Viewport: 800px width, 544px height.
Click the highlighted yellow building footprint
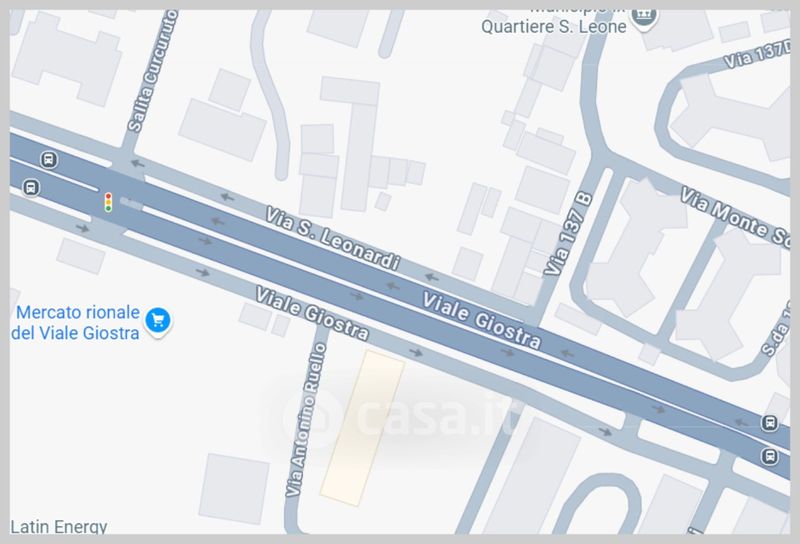pos(362,428)
